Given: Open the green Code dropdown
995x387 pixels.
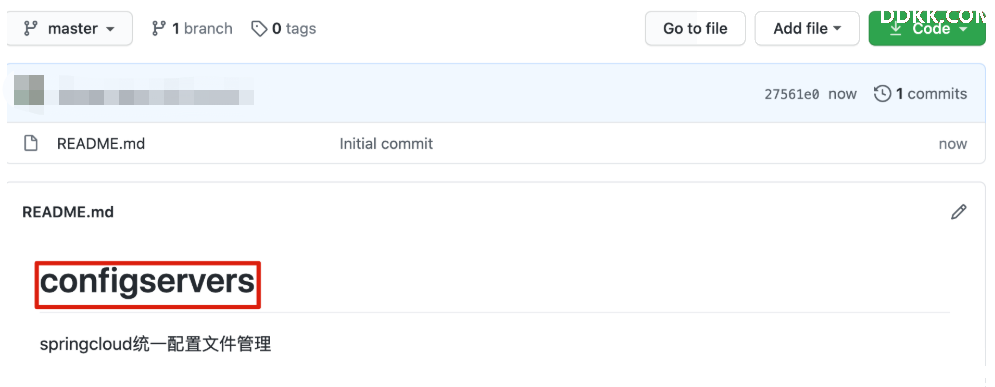Looking at the screenshot, I should (927, 29).
